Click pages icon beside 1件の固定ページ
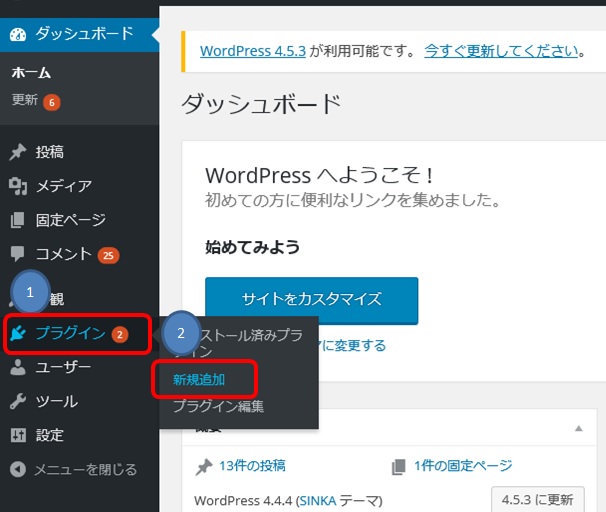606x512 pixels. [398, 466]
